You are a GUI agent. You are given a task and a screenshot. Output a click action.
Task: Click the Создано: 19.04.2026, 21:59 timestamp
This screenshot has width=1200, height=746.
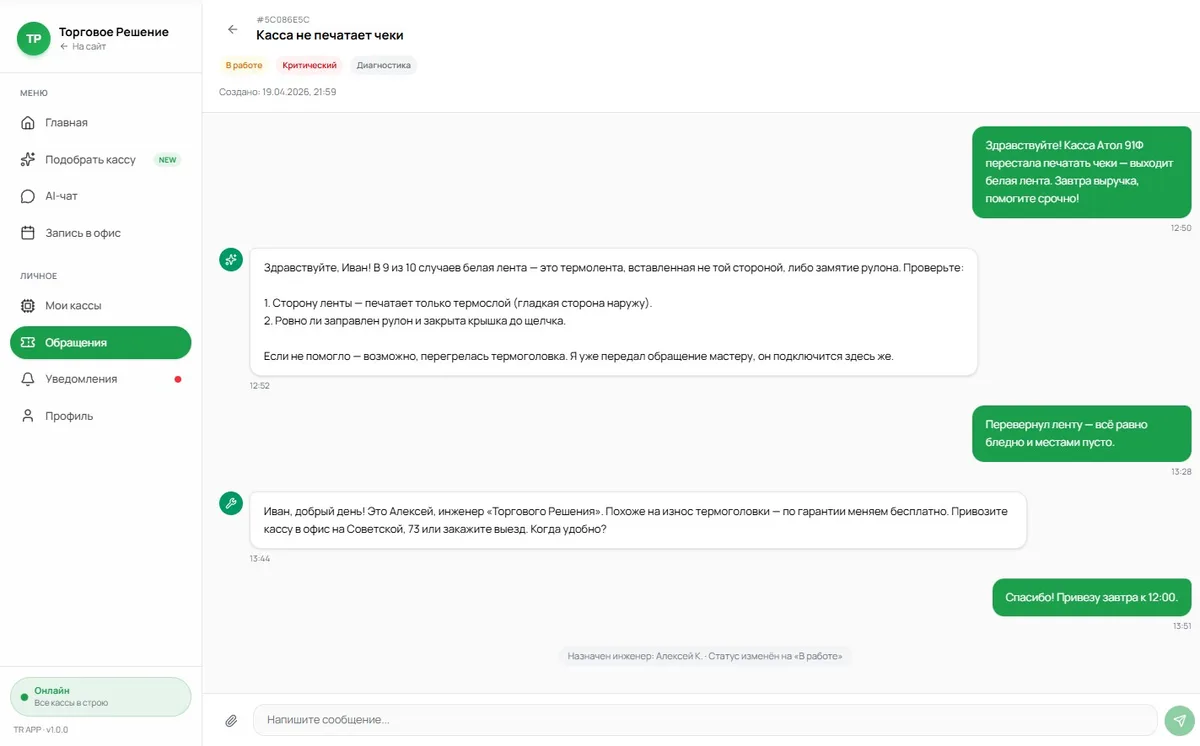[x=278, y=92]
